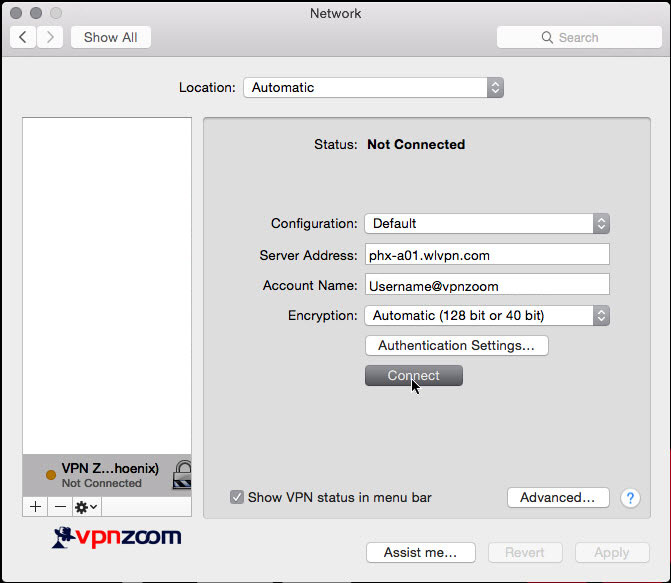Image resolution: width=671 pixels, height=583 pixels.
Task: Click into the Search field
Action: [x=579, y=37]
